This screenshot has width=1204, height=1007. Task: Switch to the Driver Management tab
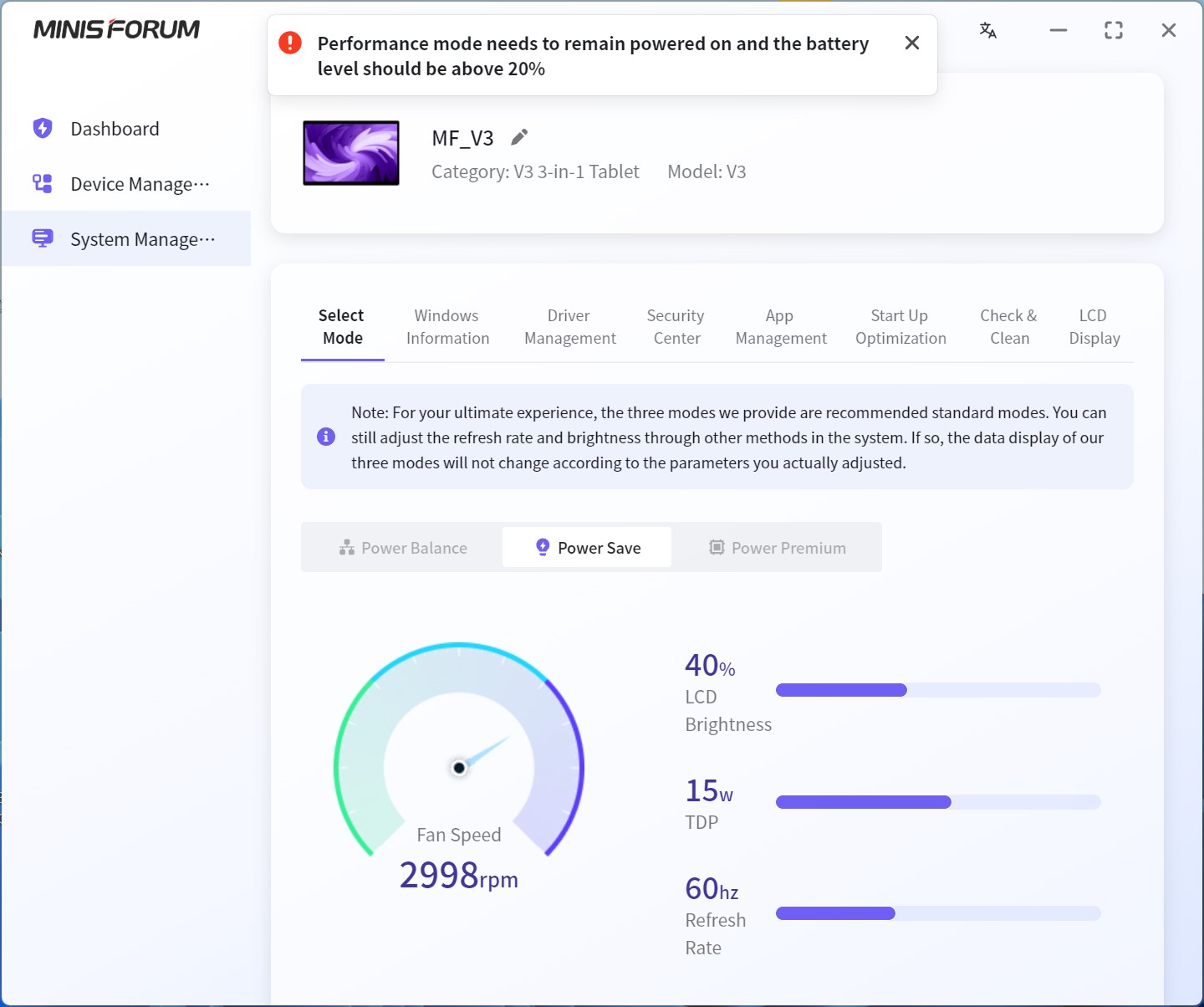[569, 327]
